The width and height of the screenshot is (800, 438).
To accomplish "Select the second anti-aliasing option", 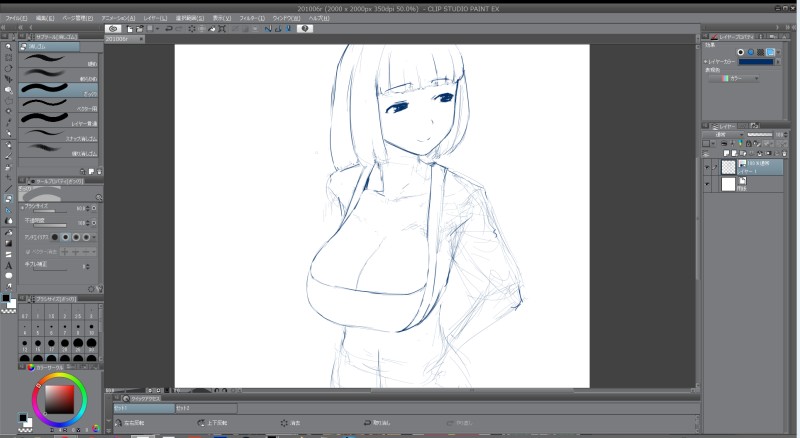I will click(x=65, y=237).
